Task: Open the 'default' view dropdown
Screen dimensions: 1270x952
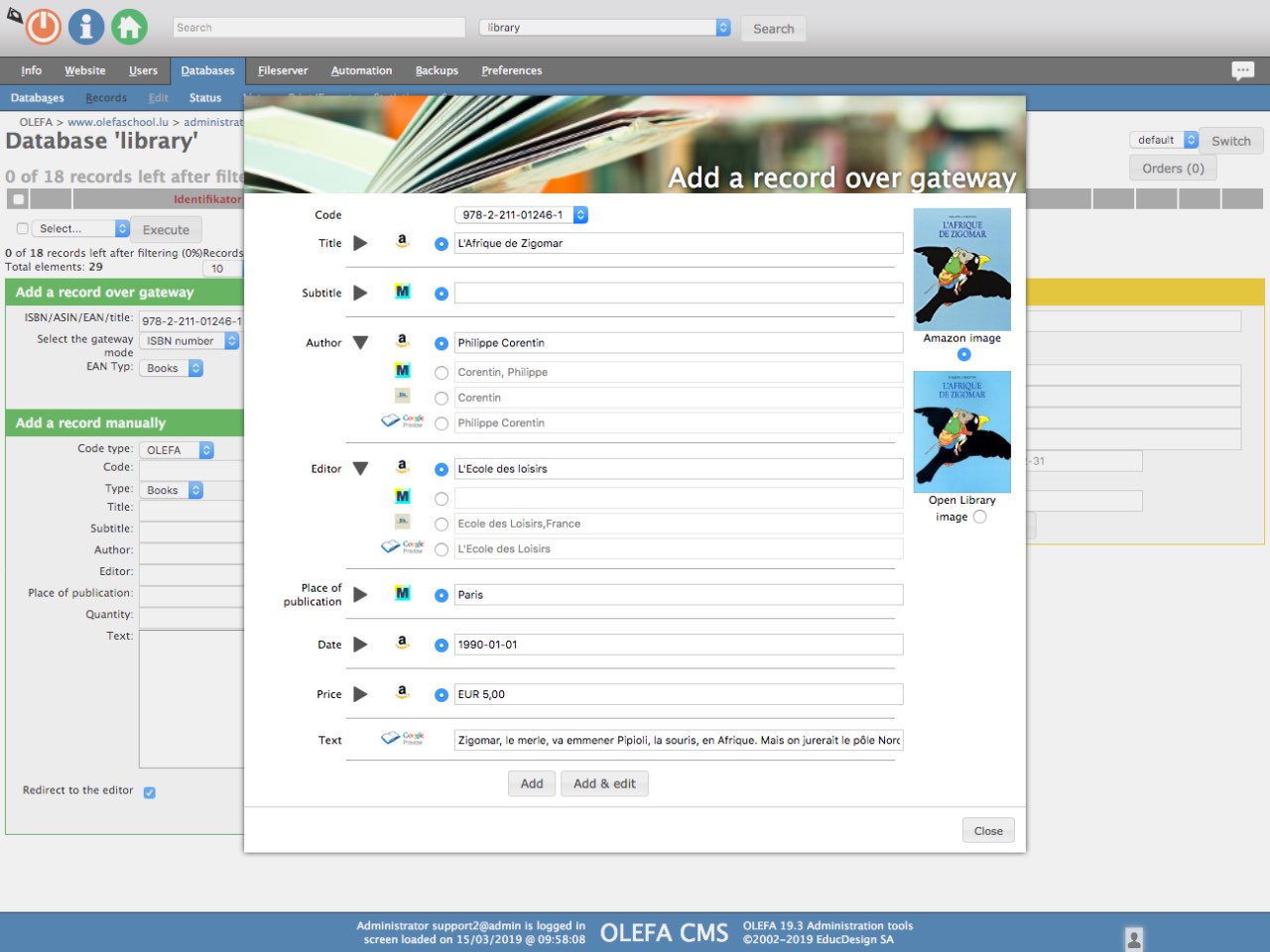Action: [1164, 140]
